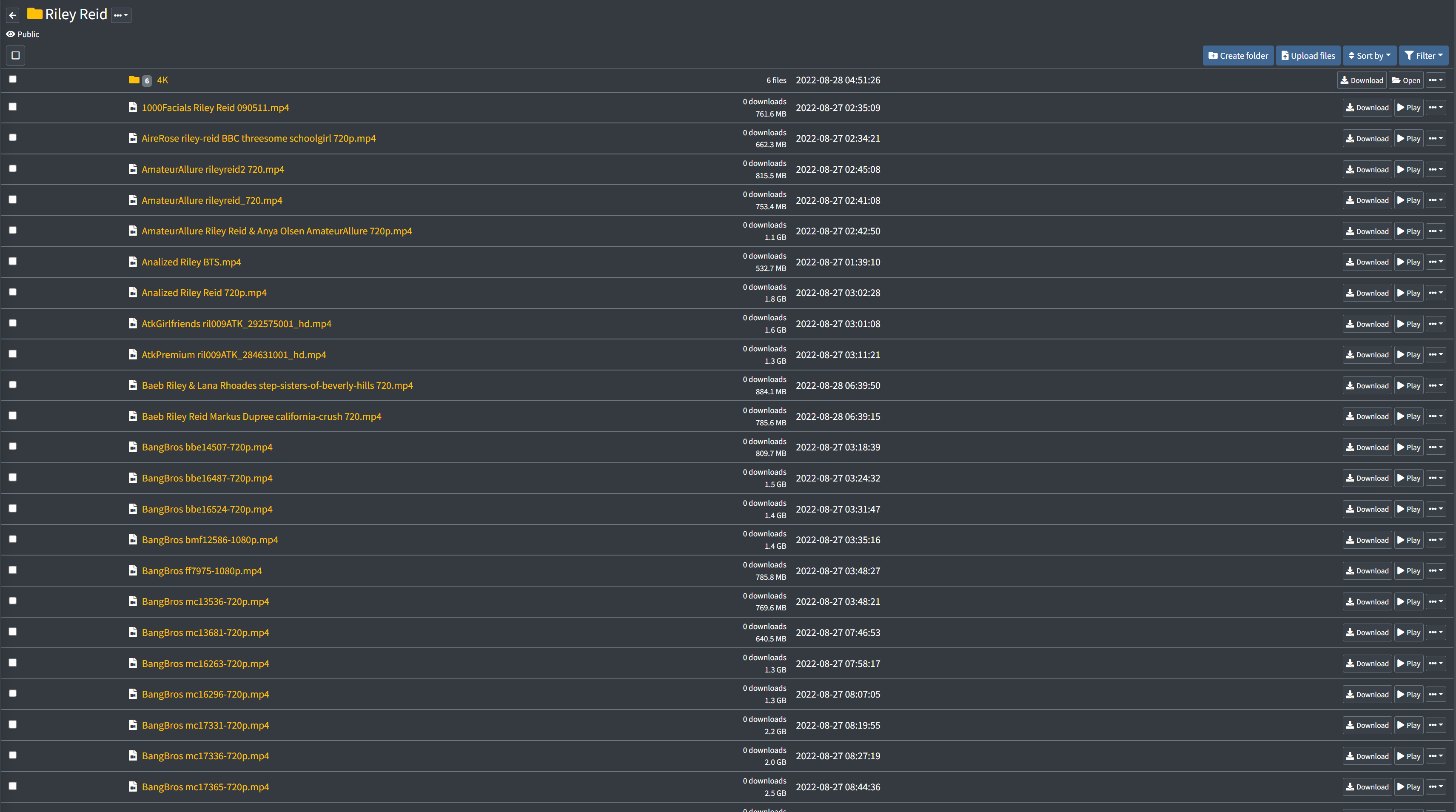Viewport: 1456px width, 812px height.
Task: Click the Create folder button
Action: point(1238,55)
